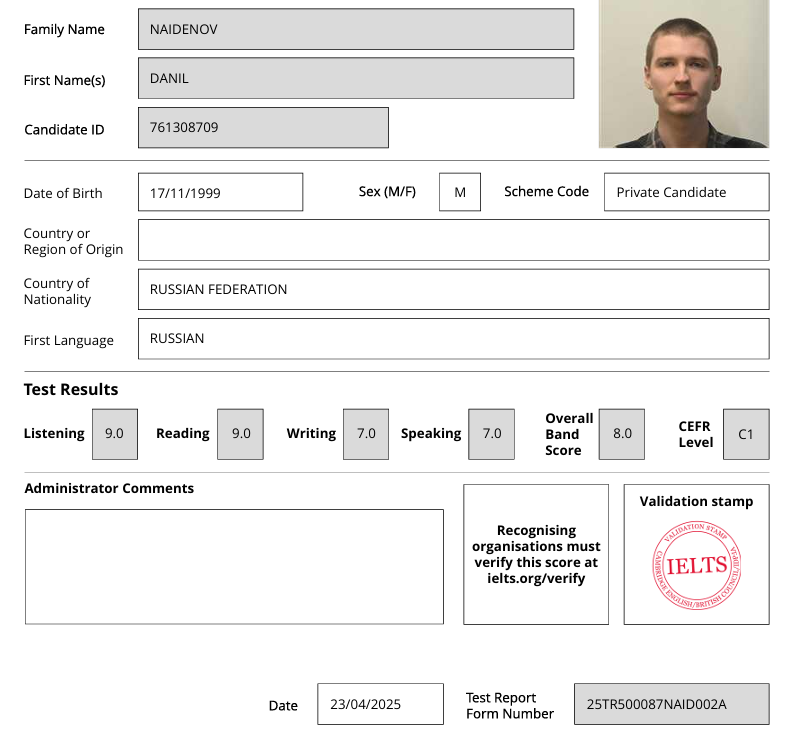Click the Overall Band Score box
The image size is (790, 743).
[622, 434]
